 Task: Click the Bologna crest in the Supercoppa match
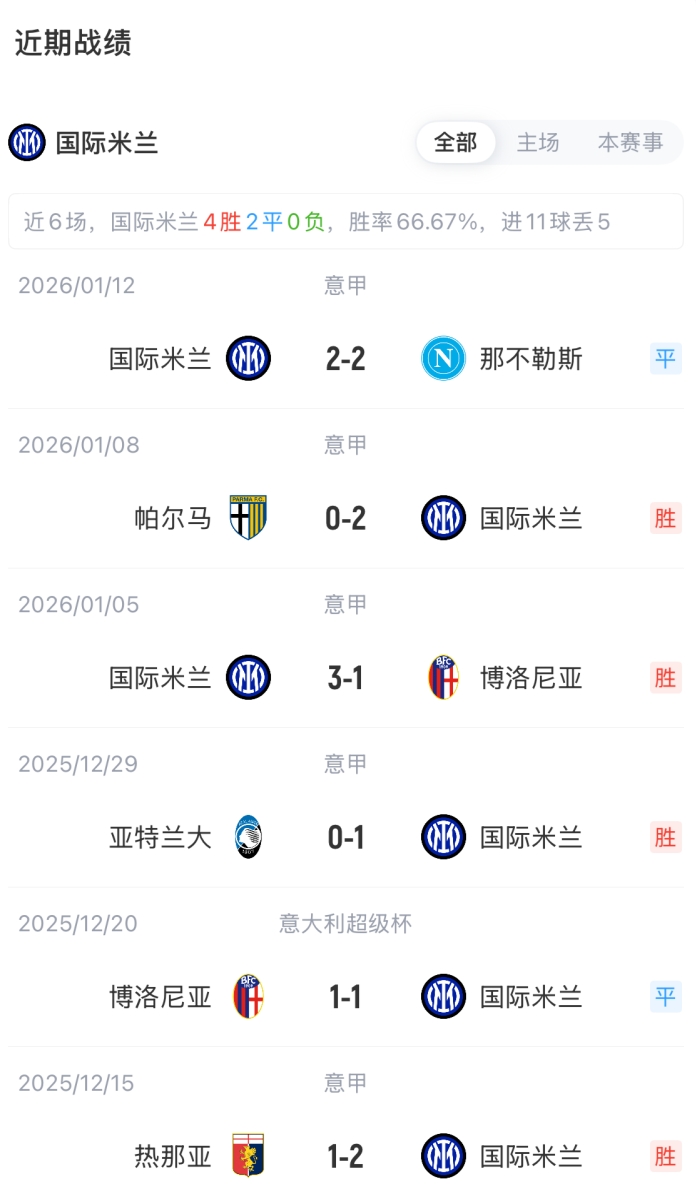point(248,997)
